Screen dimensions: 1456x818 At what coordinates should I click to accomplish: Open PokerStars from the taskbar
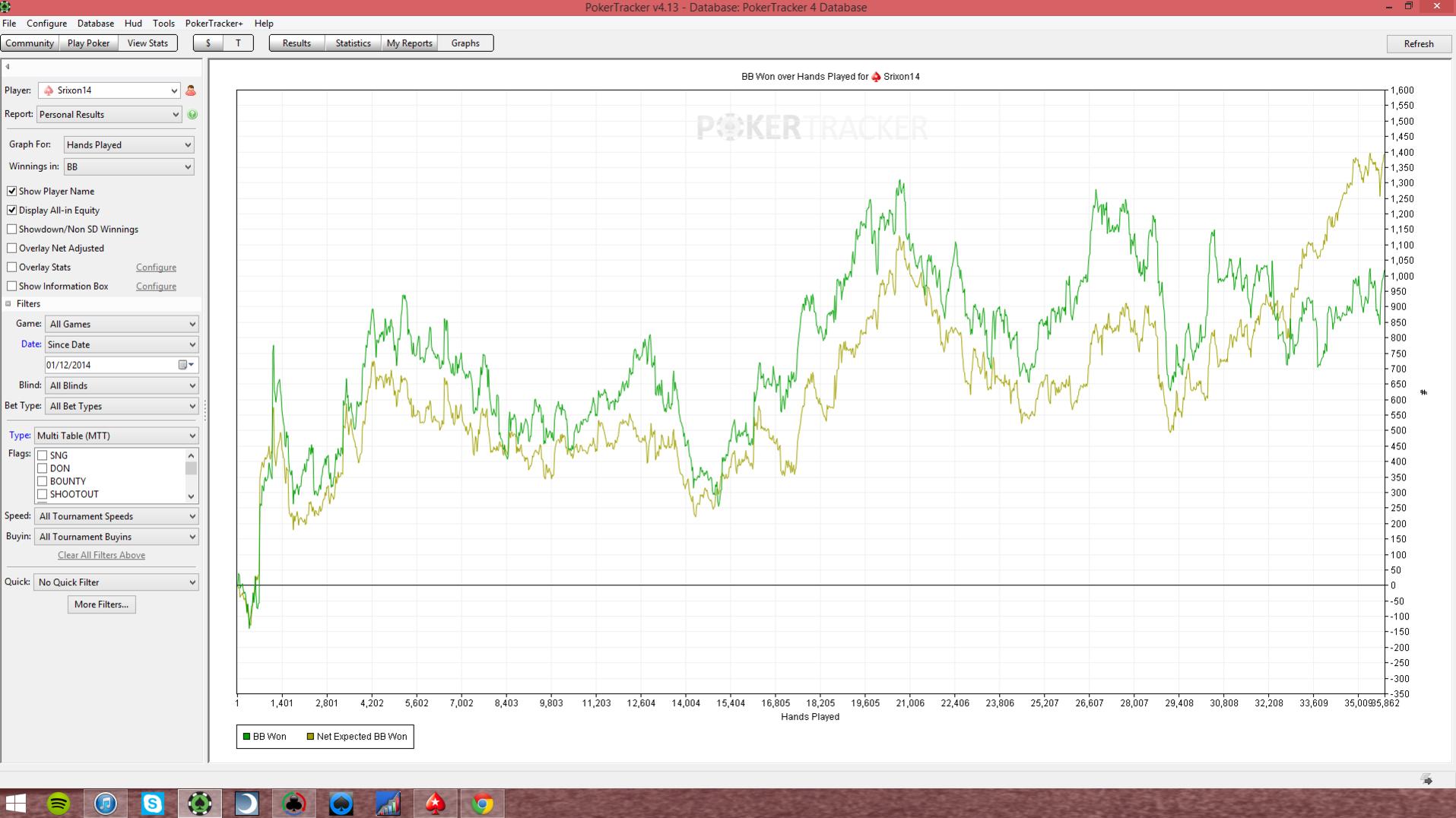[436, 804]
